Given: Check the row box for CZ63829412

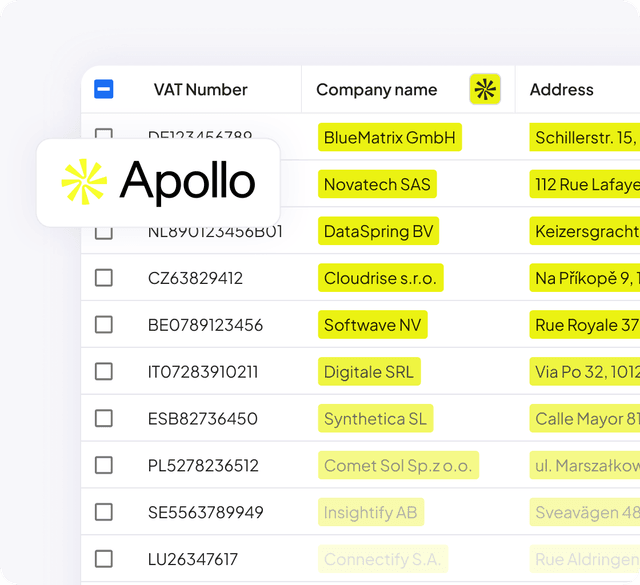Looking at the screenshot, I should [104, 278].
